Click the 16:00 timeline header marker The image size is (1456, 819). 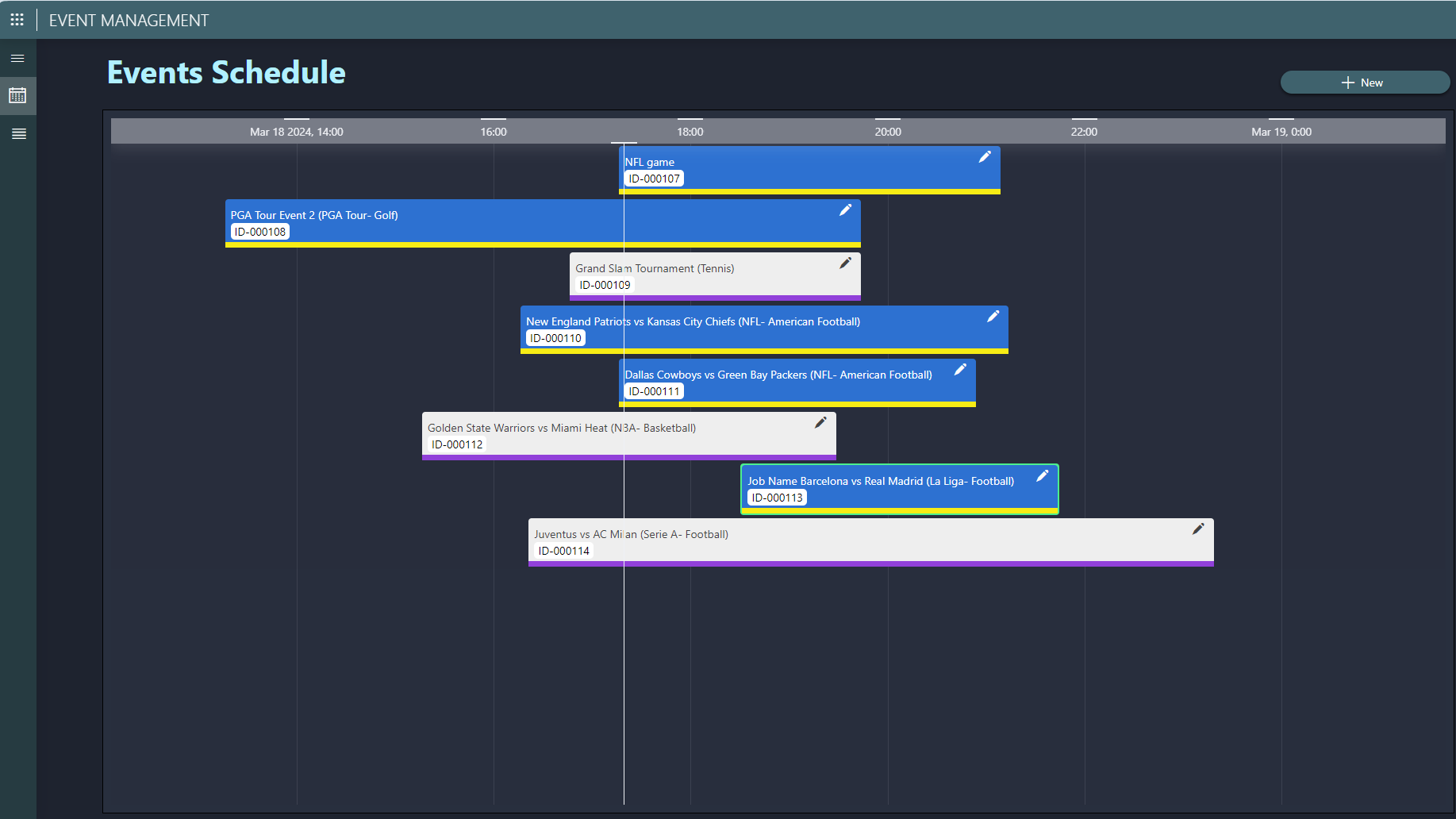494,132
